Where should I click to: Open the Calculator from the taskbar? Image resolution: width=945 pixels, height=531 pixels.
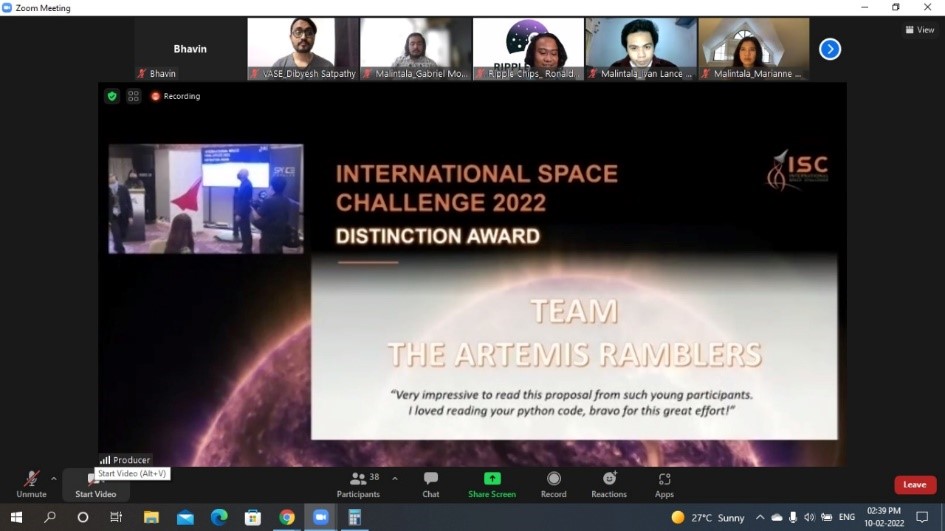point(354,517)
